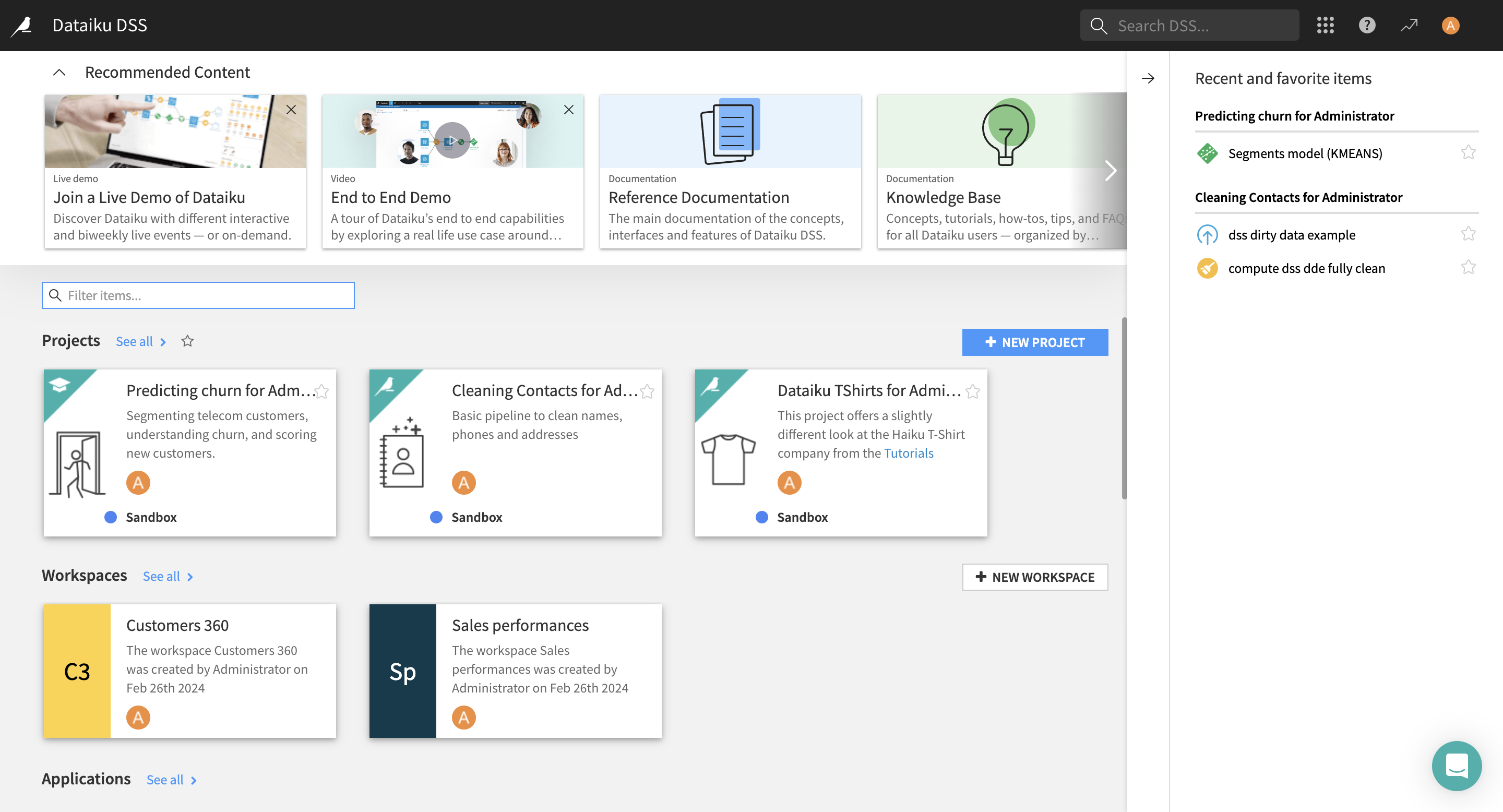Screen dimensions: 1503x812
Task: Play the End to End Demo video
Action: [452, 140]
